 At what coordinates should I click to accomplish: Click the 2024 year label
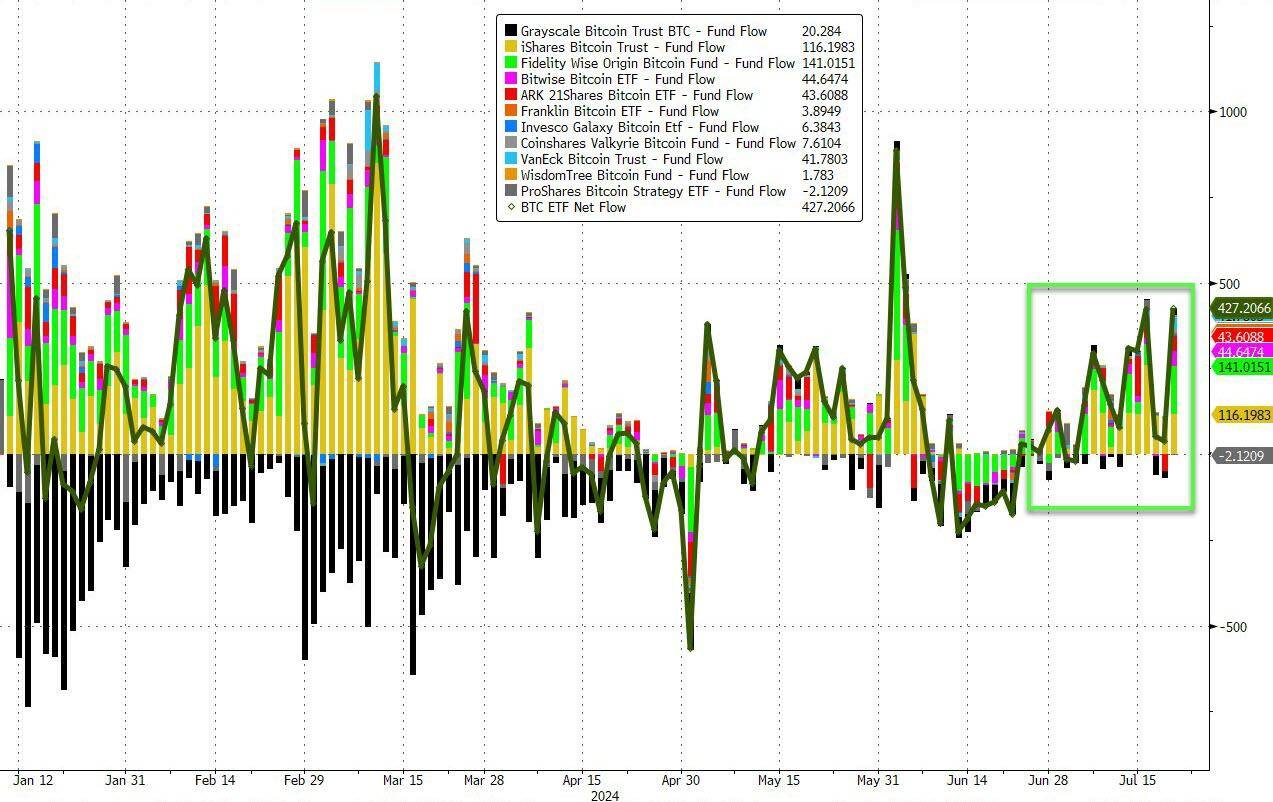(604, 795)
